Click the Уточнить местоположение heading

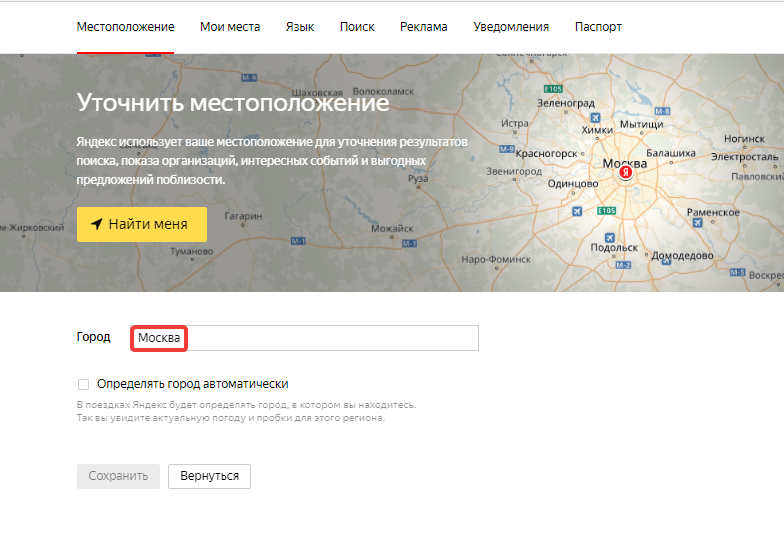232,103
